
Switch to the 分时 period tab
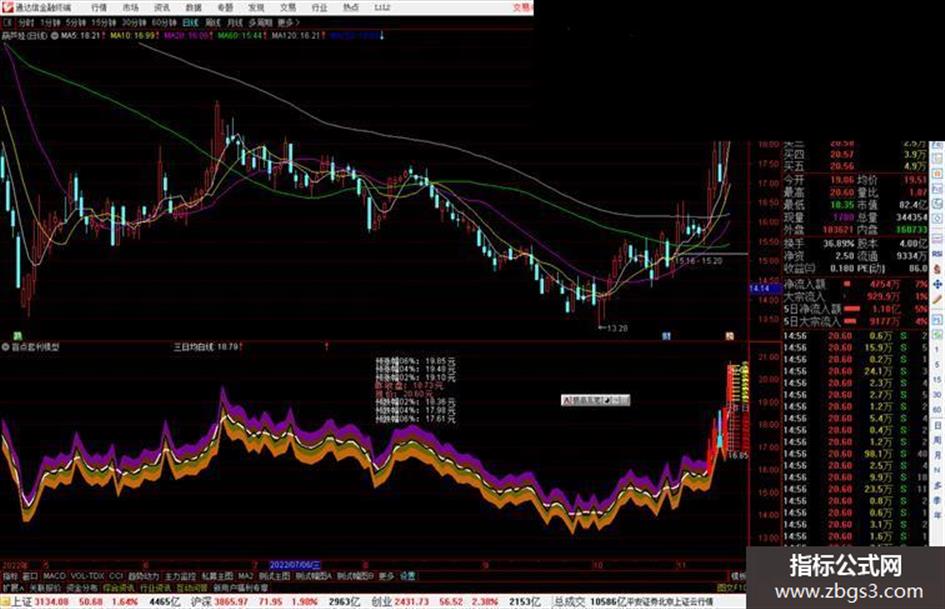pyautogui.click(x=26, y=22)
